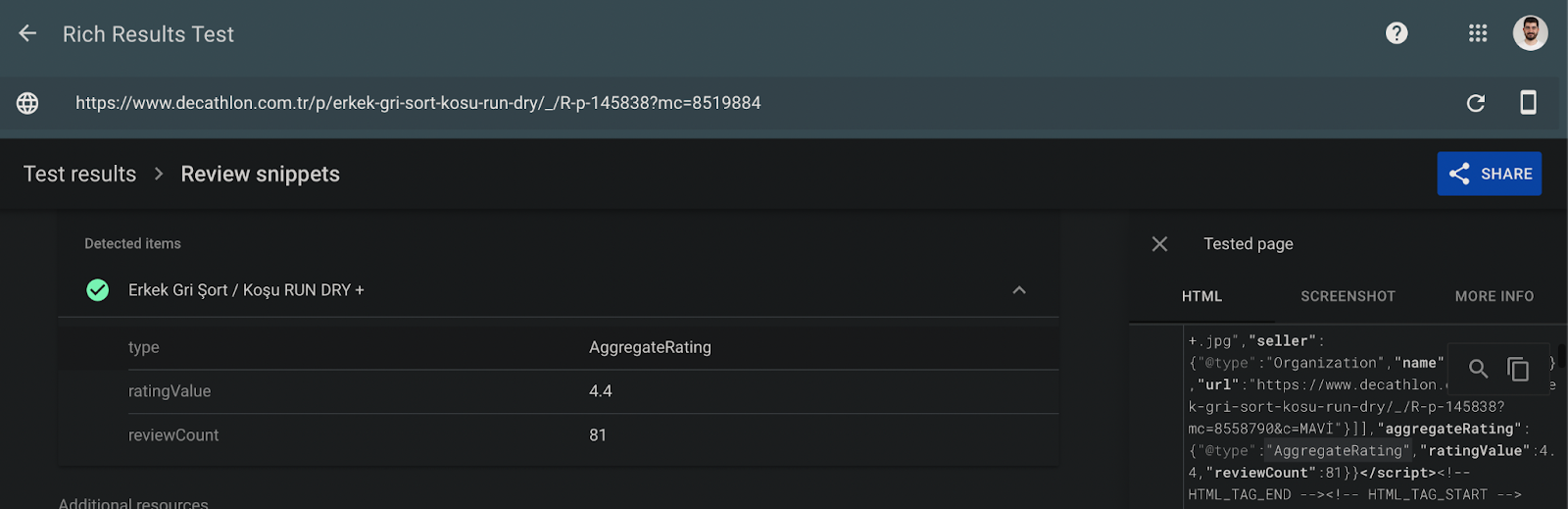Close the Tested page panel
1568x509 pixels.
(x=1159, y=244)
